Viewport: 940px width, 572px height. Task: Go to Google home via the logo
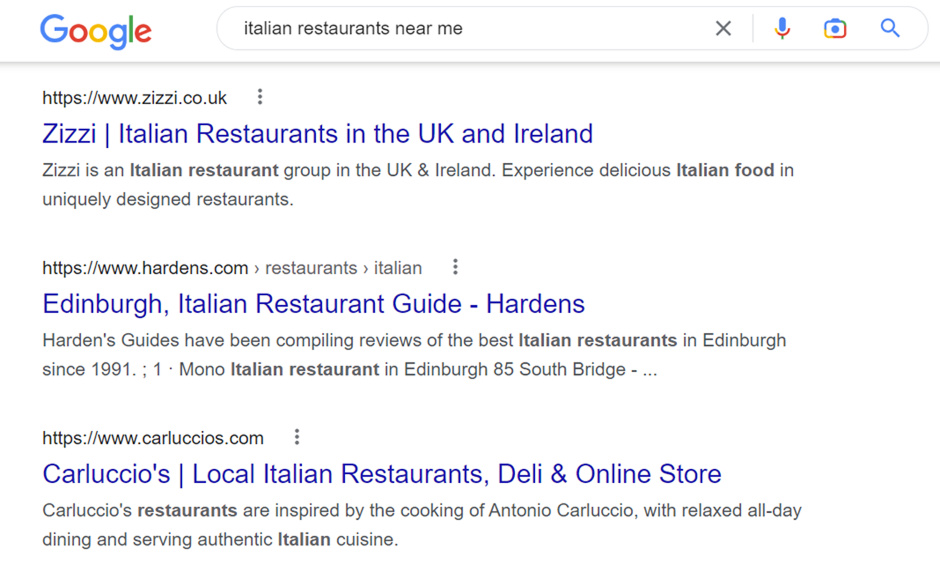[95, 31]
